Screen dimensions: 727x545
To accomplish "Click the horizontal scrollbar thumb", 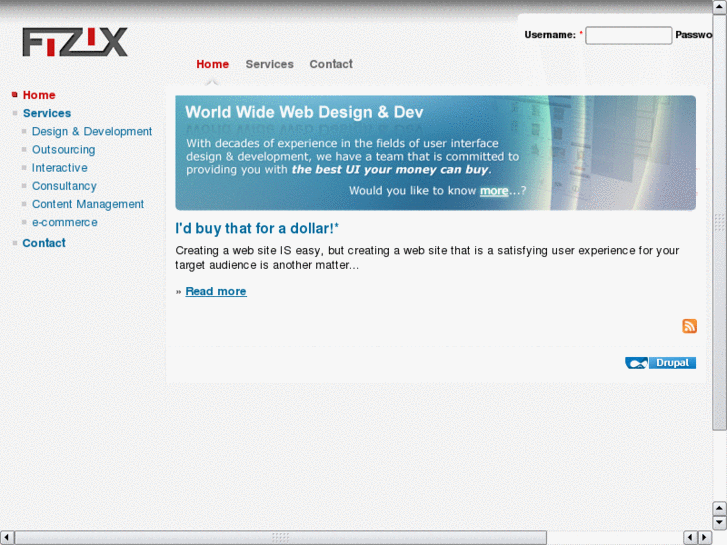I will [x=281, y=538].
